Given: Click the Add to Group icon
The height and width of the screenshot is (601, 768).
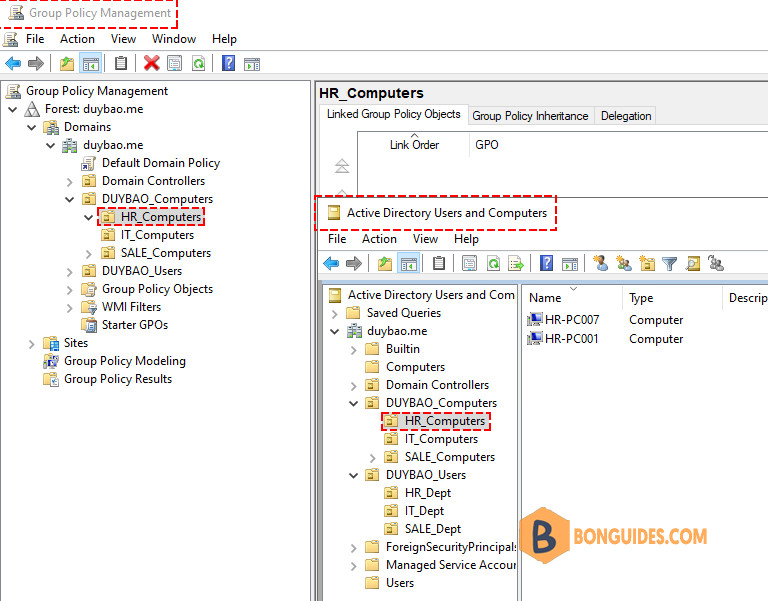Looking at the screenshot, I should tap(716, 264).
